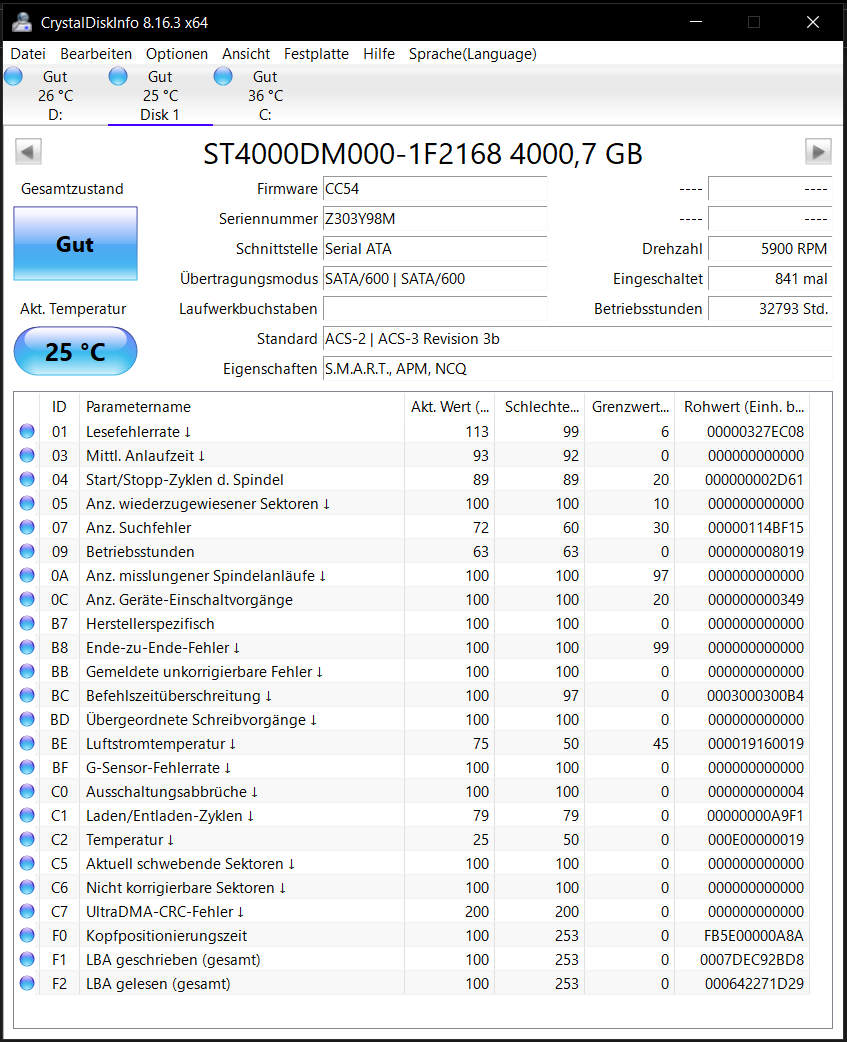Select the Anz. Geräte-Einschaltvorgänge row
This screenshot has width=847, height=1042.
[x=412, y=599]
